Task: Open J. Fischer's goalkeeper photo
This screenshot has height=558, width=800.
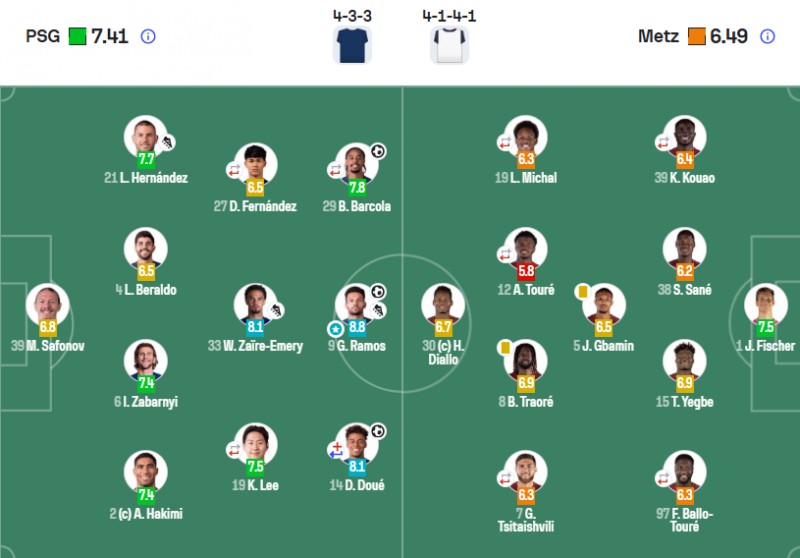Action: (x=766, y=303)
